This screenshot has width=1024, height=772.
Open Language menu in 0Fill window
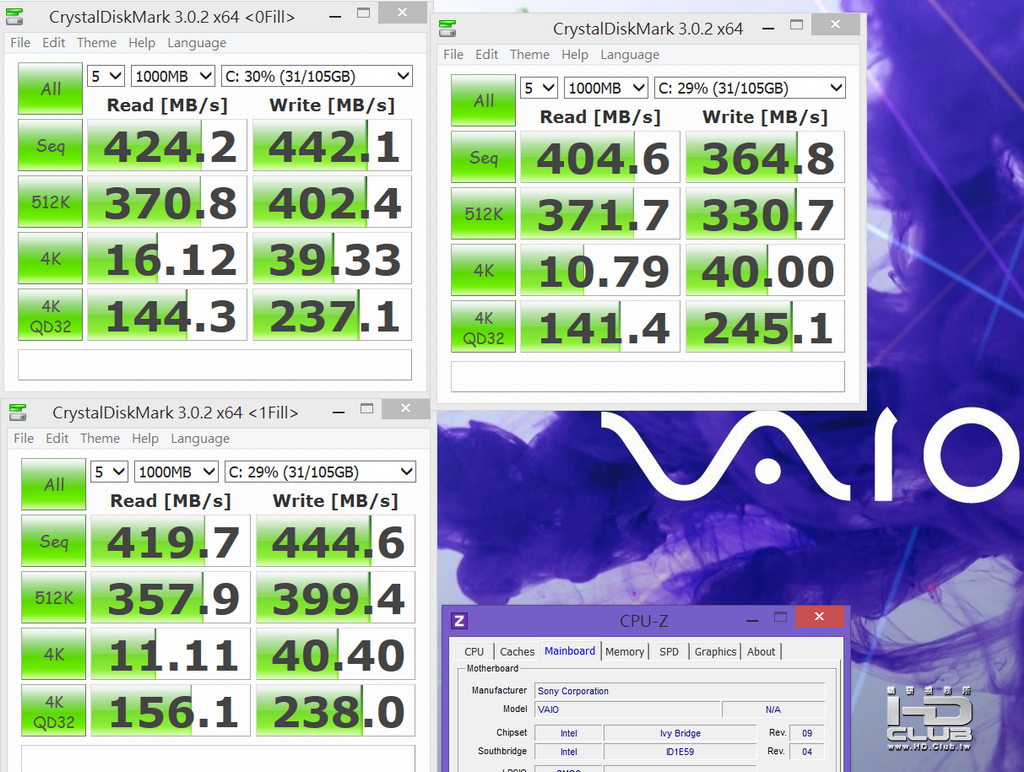click(x=197, y=42)
